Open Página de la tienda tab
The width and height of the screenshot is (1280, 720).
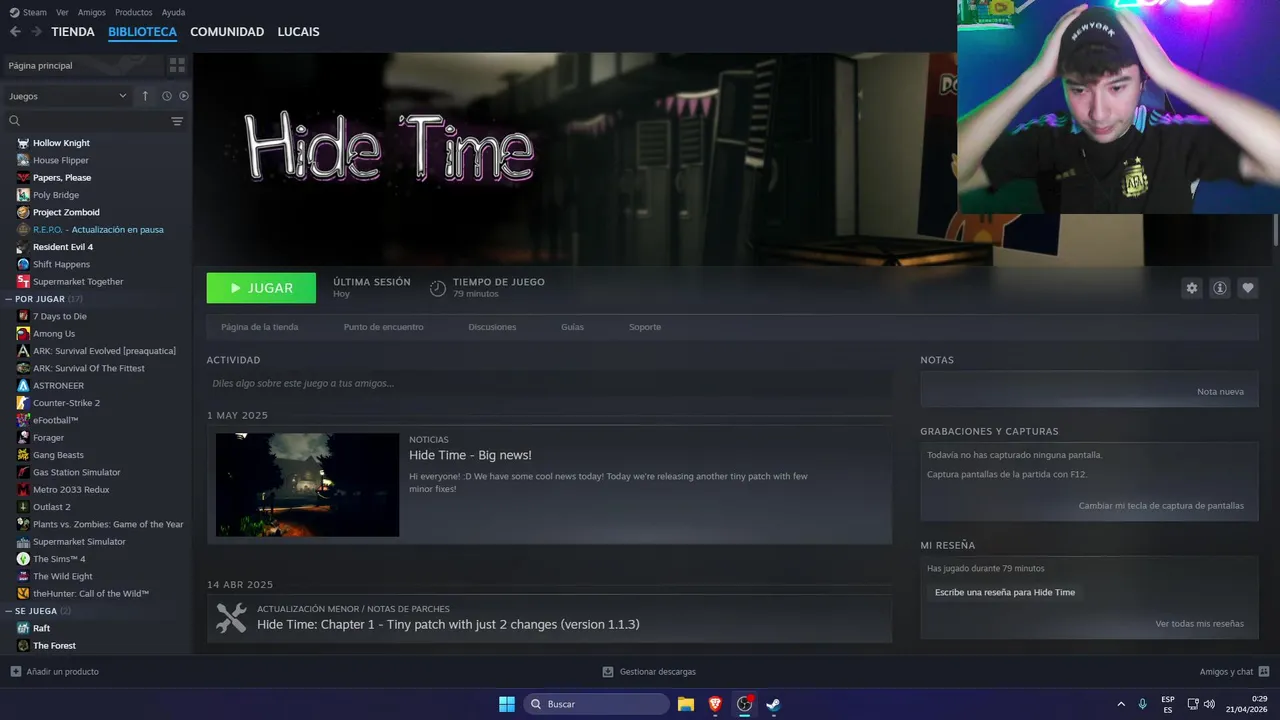(259, 327)
